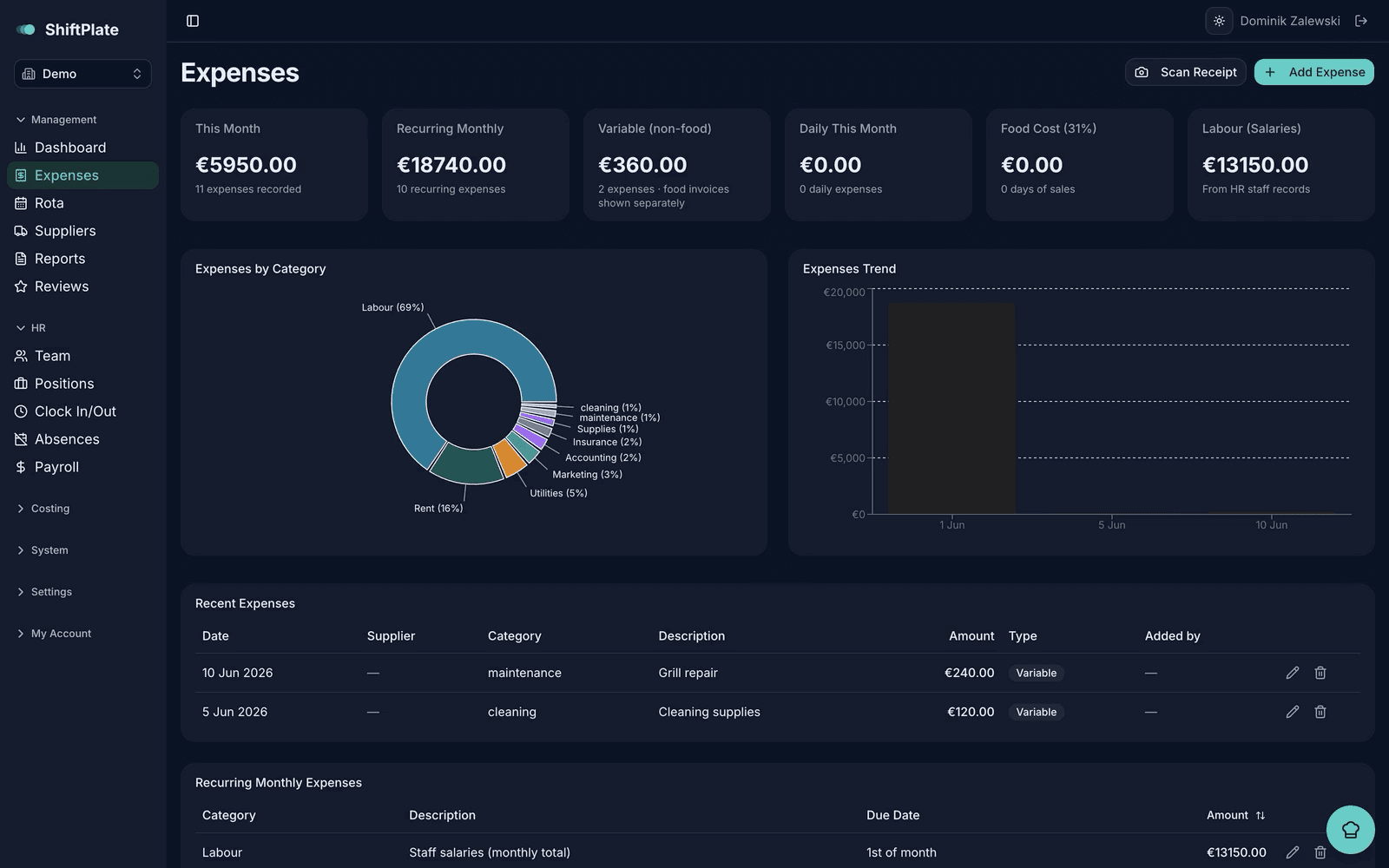Edit the Staff salaries recurring expense
Image resolution: width=1389 pixels, height=868 pixels.
1293,852
